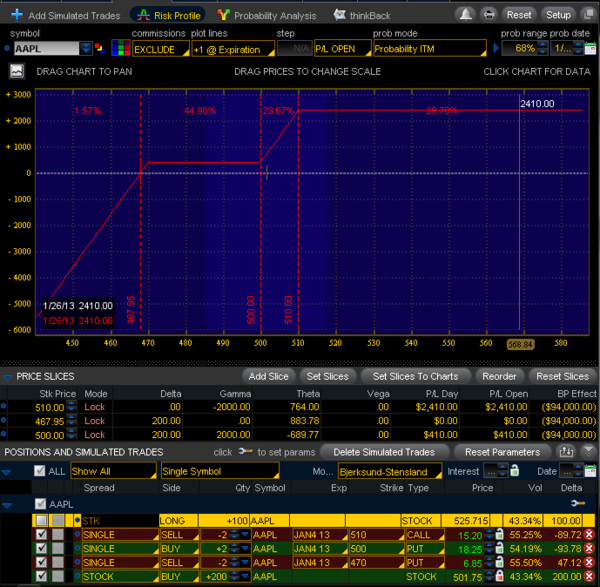The width and height of the screenshot is (600, 587).
Task: Click the Reset button in top bar
Action: coord(519,15)
